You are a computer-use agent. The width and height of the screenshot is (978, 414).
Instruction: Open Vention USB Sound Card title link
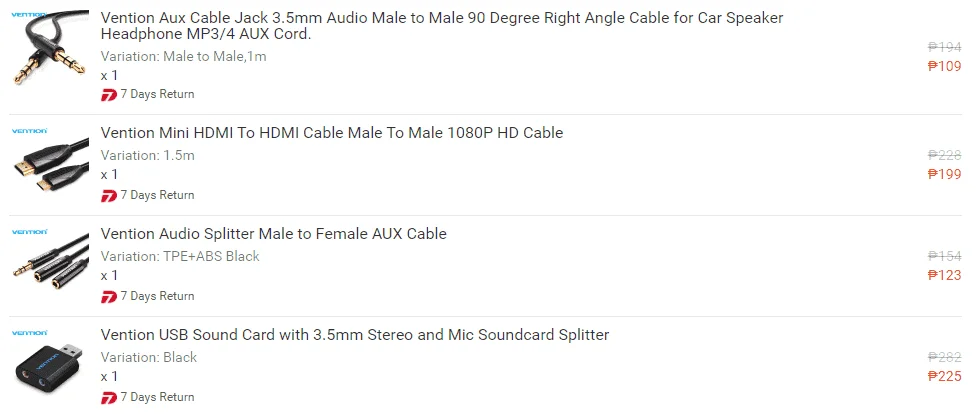point(354,335)
